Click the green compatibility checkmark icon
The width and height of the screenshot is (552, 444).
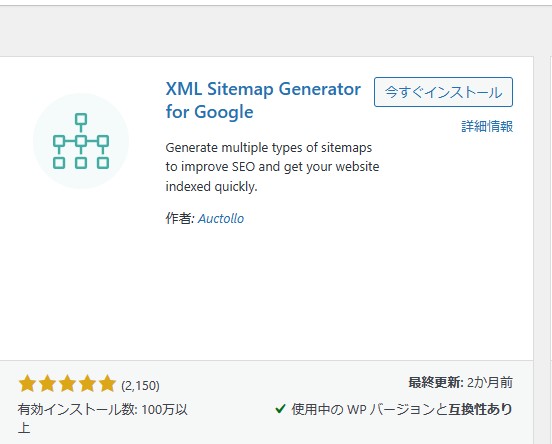(280, 409)
